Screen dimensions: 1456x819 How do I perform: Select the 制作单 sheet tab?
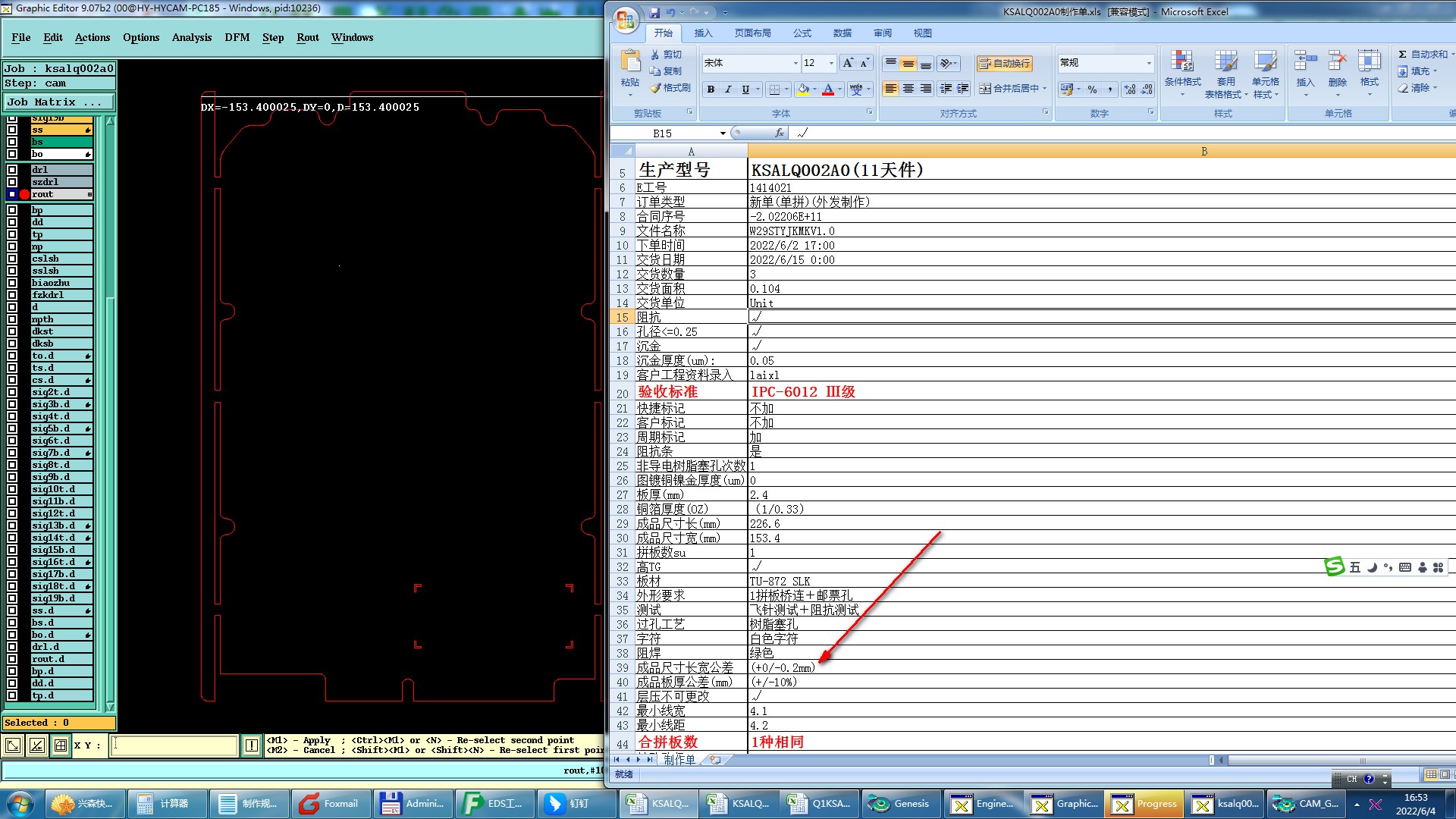point(679,759)
